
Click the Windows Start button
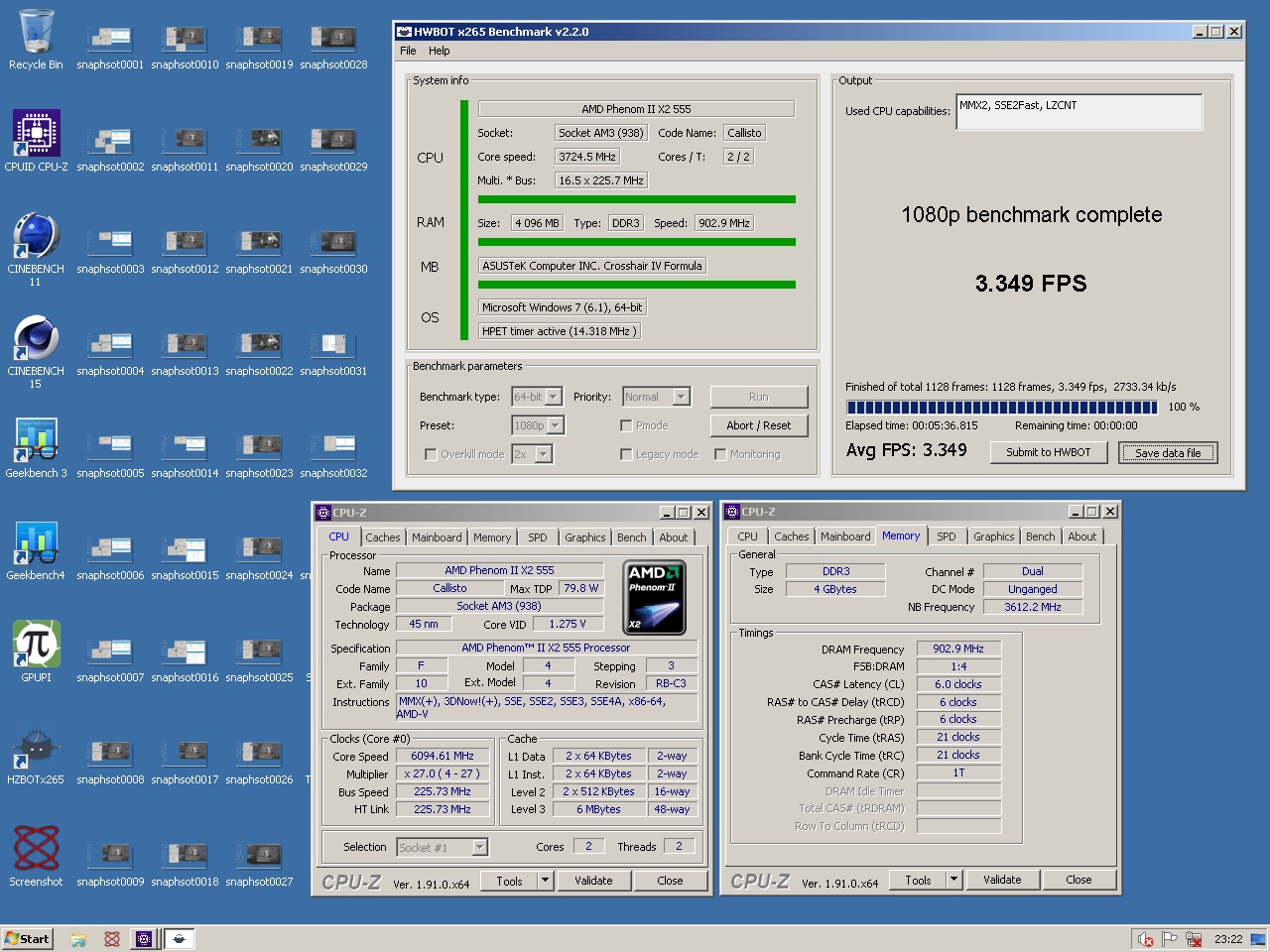click(27, 939)
